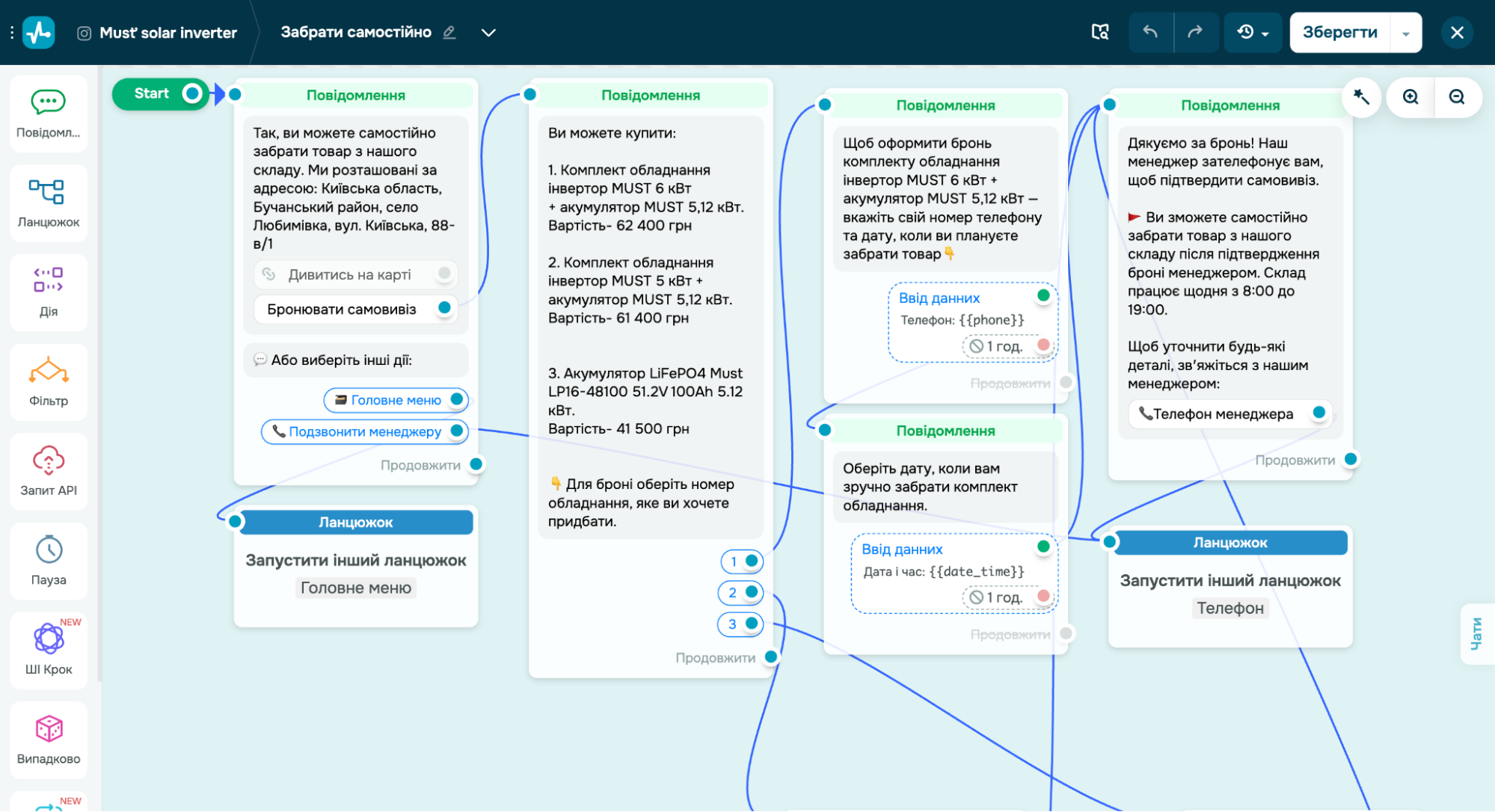Add a Ланцюжок flow block from sidebar

click(49, 203)
